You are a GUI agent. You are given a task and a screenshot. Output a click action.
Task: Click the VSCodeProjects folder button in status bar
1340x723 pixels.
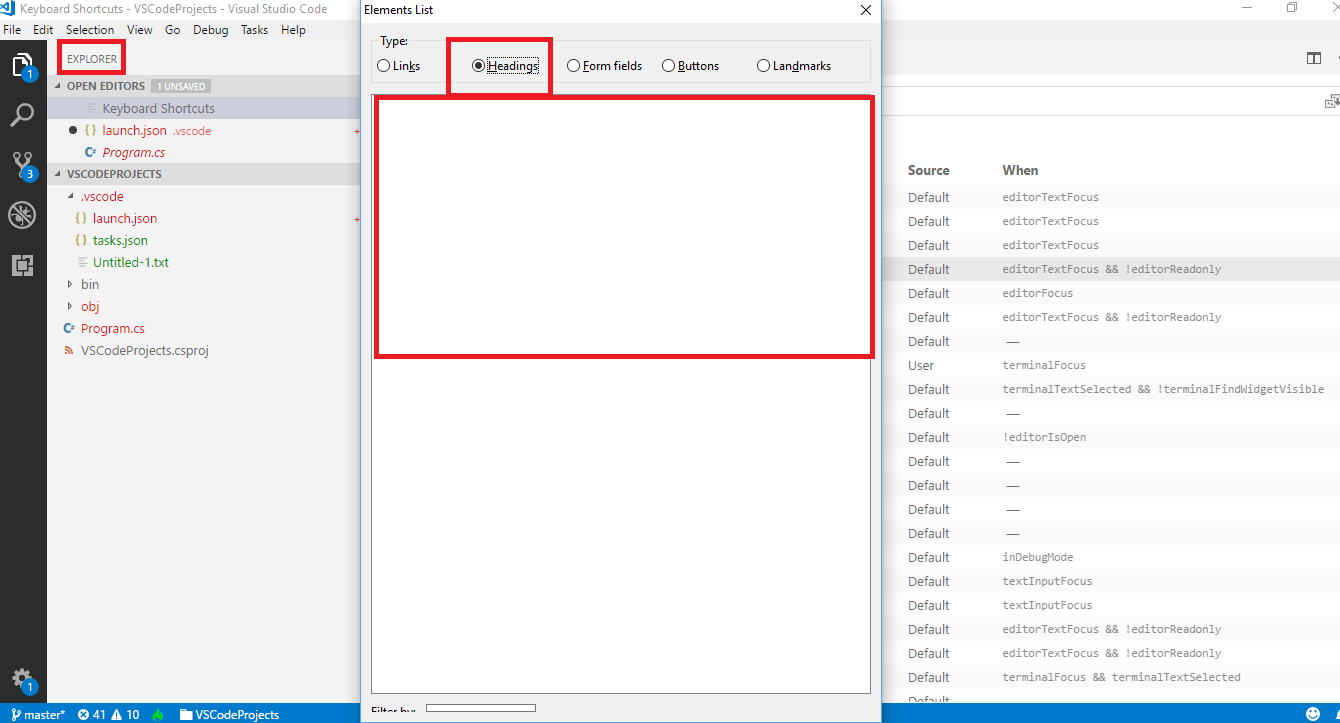(228, 714)
